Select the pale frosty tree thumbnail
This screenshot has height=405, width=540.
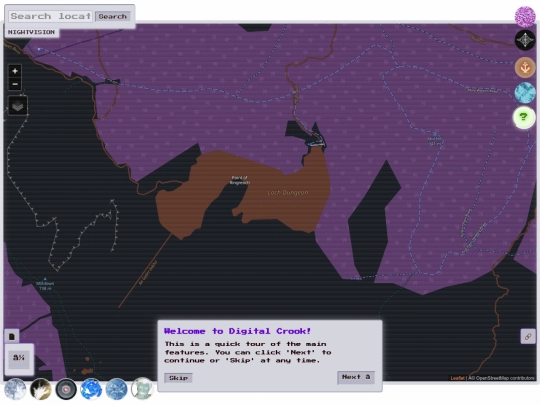tap(15, 389)
